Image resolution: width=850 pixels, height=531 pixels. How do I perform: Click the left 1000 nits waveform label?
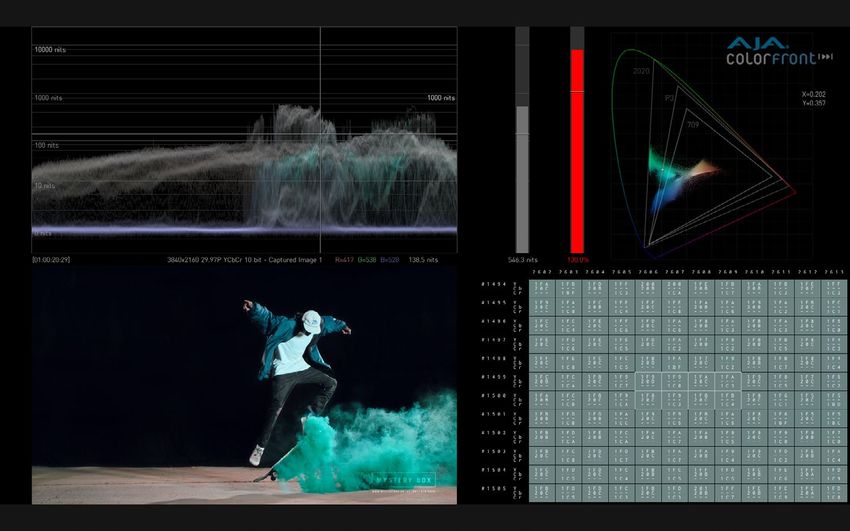(48, 98)
